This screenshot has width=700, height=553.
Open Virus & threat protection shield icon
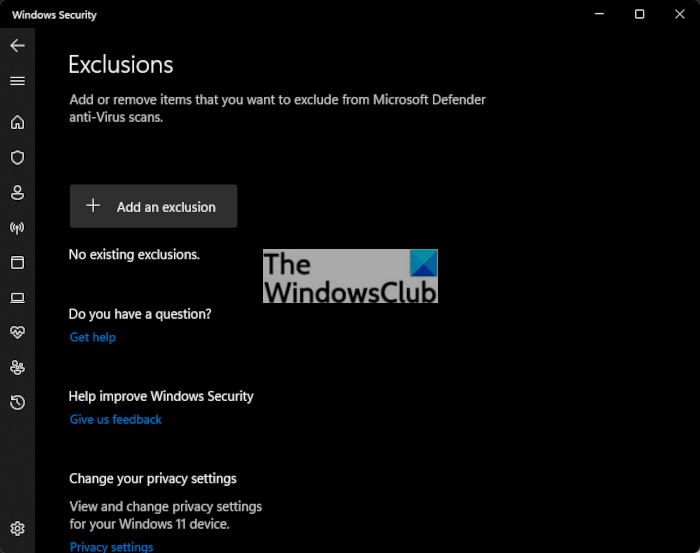pos(17,157)
